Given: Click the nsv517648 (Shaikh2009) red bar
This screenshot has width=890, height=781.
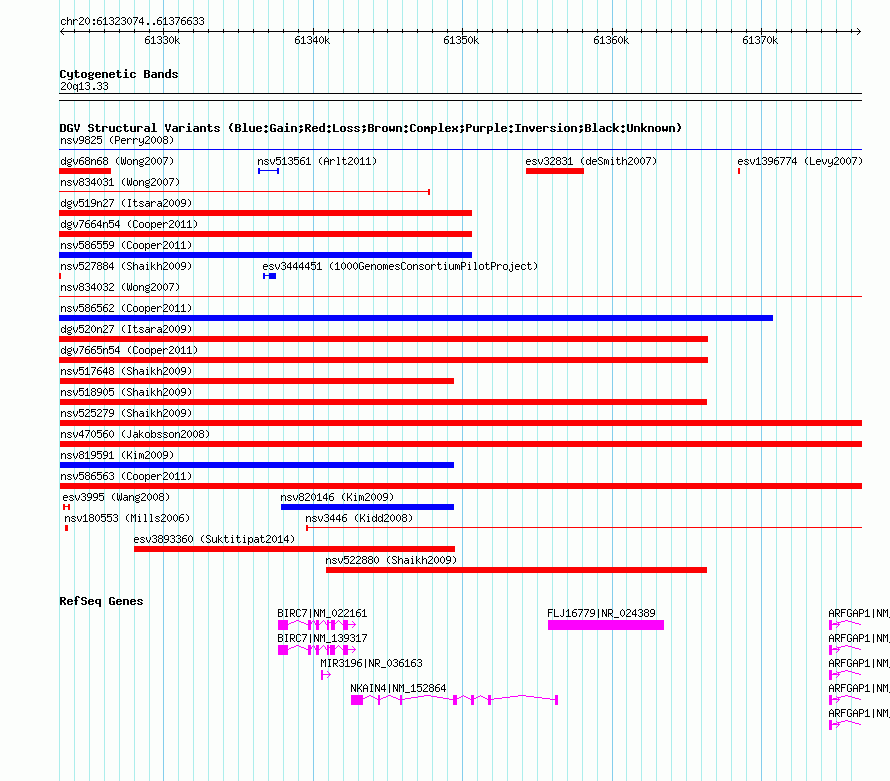Looking at the screenshot, I should pos(257,381).
